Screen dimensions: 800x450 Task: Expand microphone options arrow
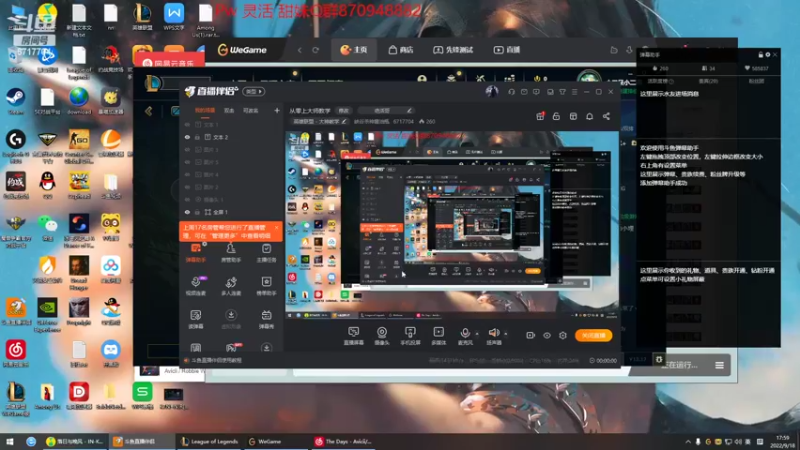[x=477, y=334]
